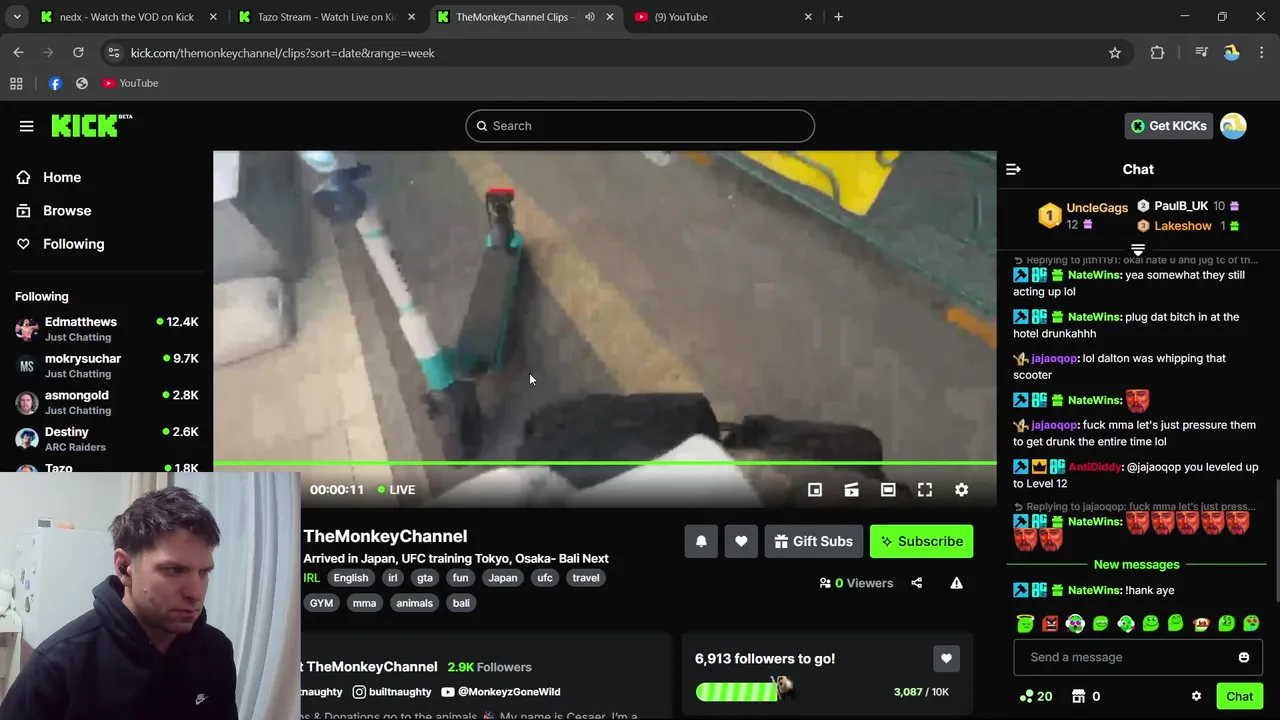
Task: Open YouTube bookmark in bookmarks bar
Action: (x=130, y=83)
